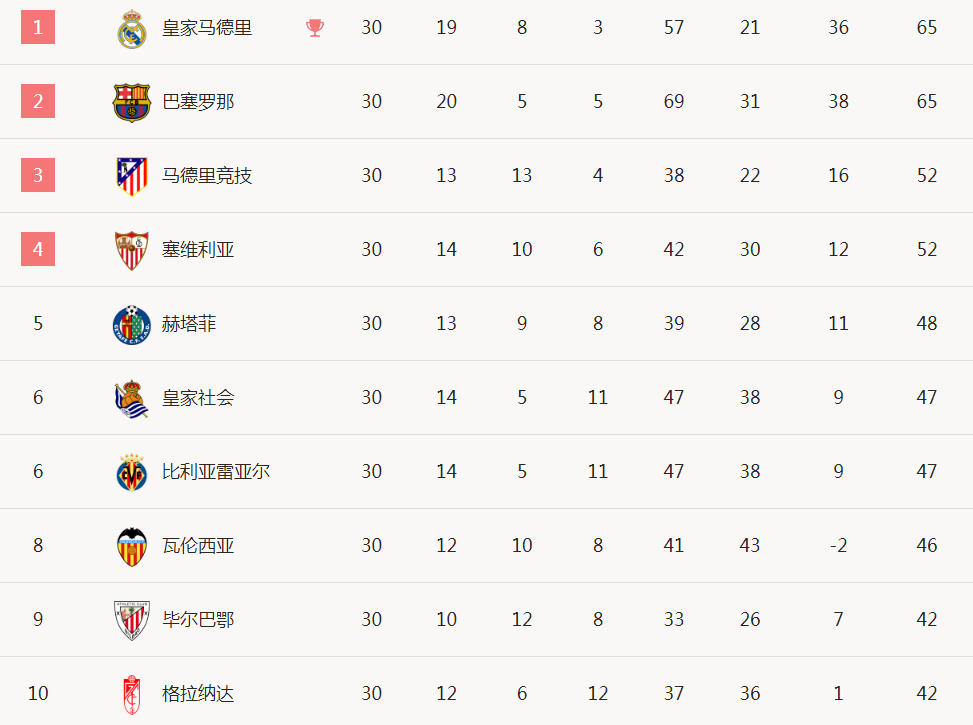The width and height of the screenshot is (973, 725).
Task: Click the Villarreal yellow crest
Action: (132, 472)
